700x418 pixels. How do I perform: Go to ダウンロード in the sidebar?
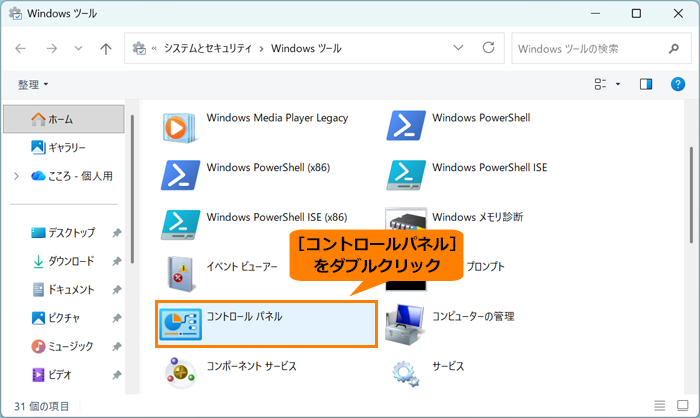tap(71, 261)
